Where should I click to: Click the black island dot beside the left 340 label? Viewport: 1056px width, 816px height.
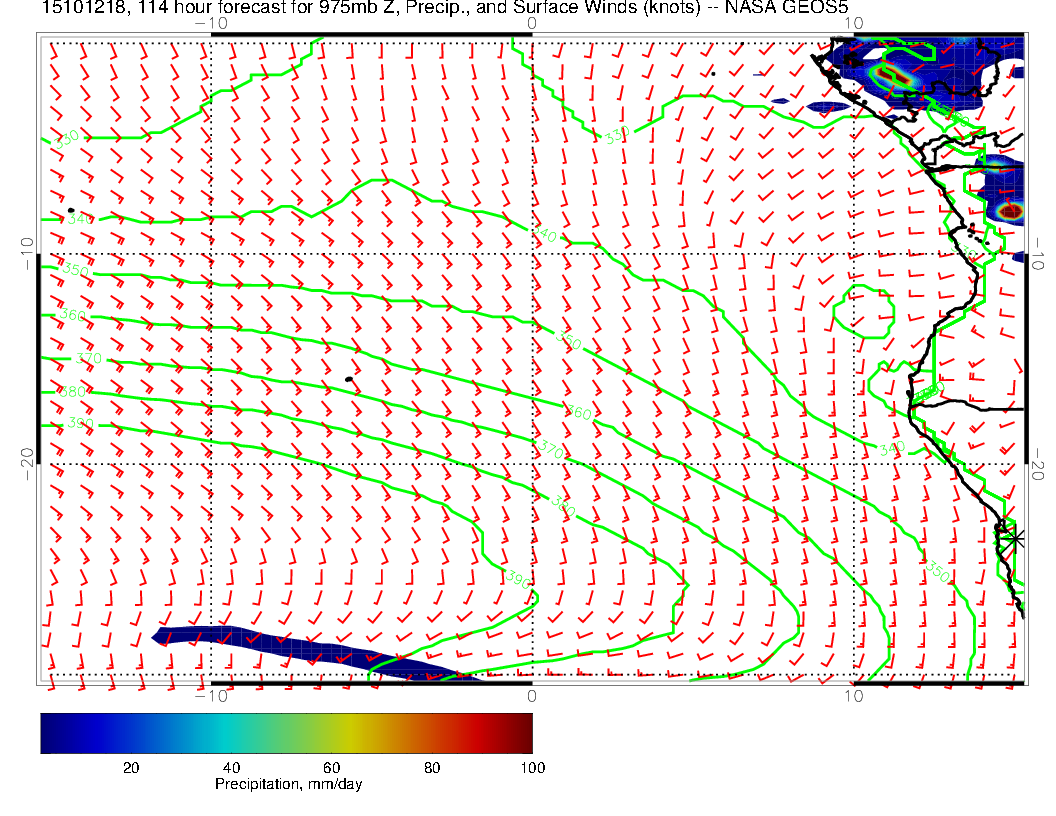71,211
